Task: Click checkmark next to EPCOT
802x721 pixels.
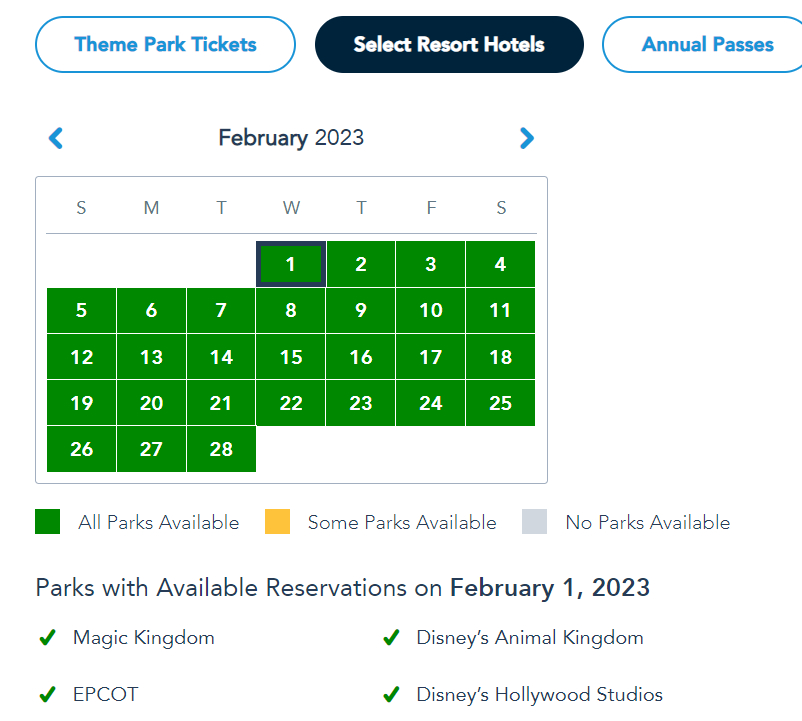Action: 46,694
